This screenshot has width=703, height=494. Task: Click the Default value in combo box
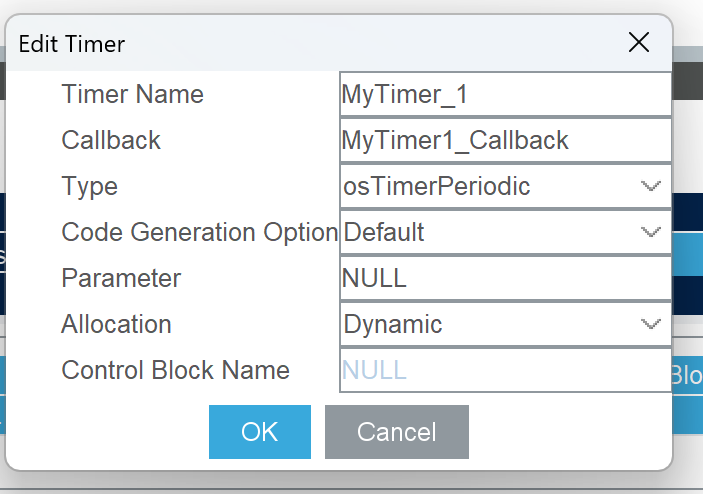(x=384, y=232)
